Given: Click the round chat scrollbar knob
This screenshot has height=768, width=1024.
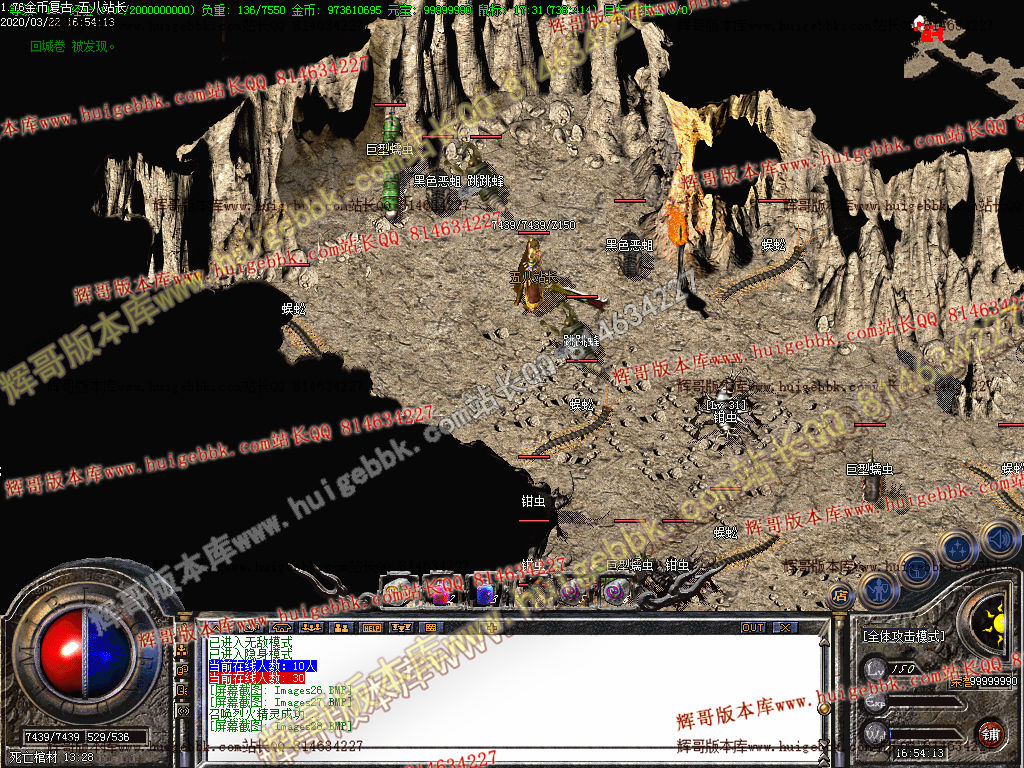Looking at the screenshot, I should (824, 707).
